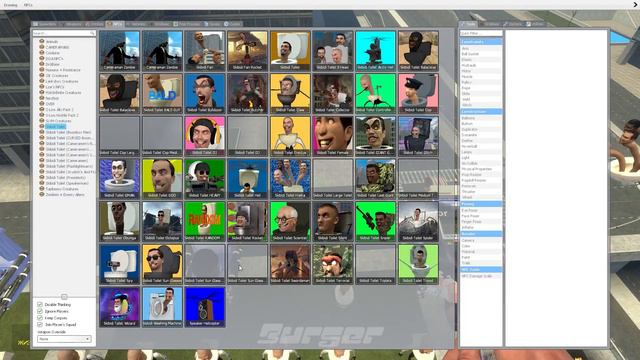The height and width of the screenshot is (360, 640).
Task: Open the Drawing menu in top bar
Action: [10, 5]
